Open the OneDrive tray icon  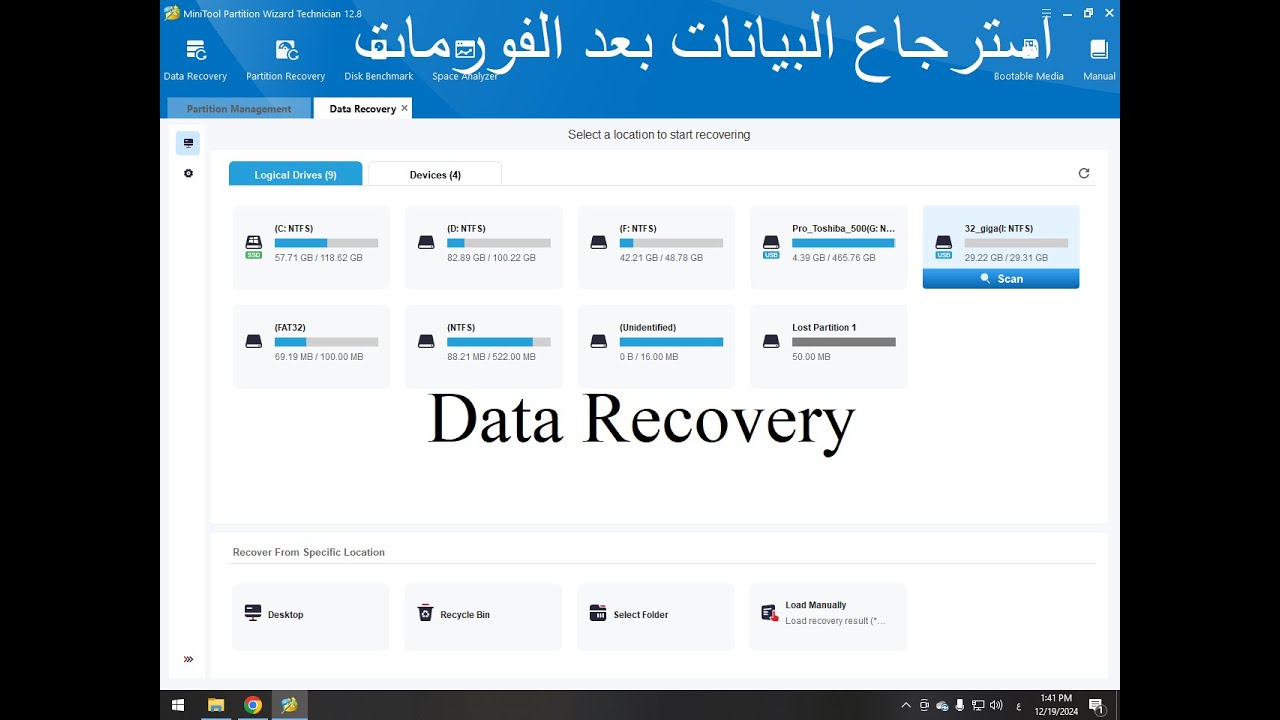942,705
